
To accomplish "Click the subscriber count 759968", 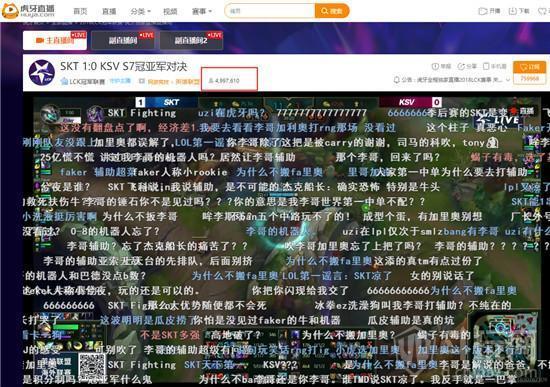I will click(x=529, y=79).
